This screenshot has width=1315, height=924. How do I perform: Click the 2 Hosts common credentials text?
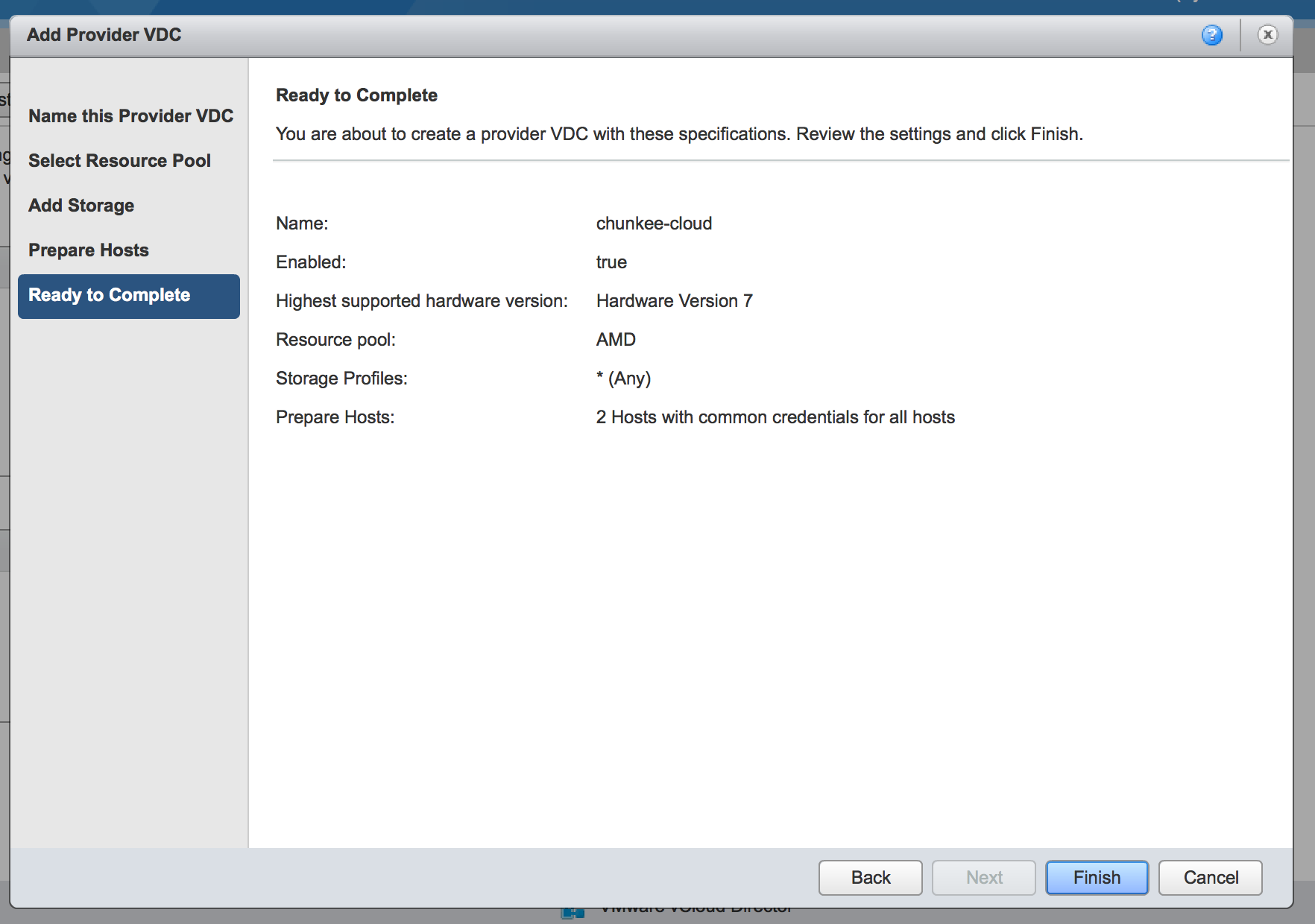[x=775, y=417]
